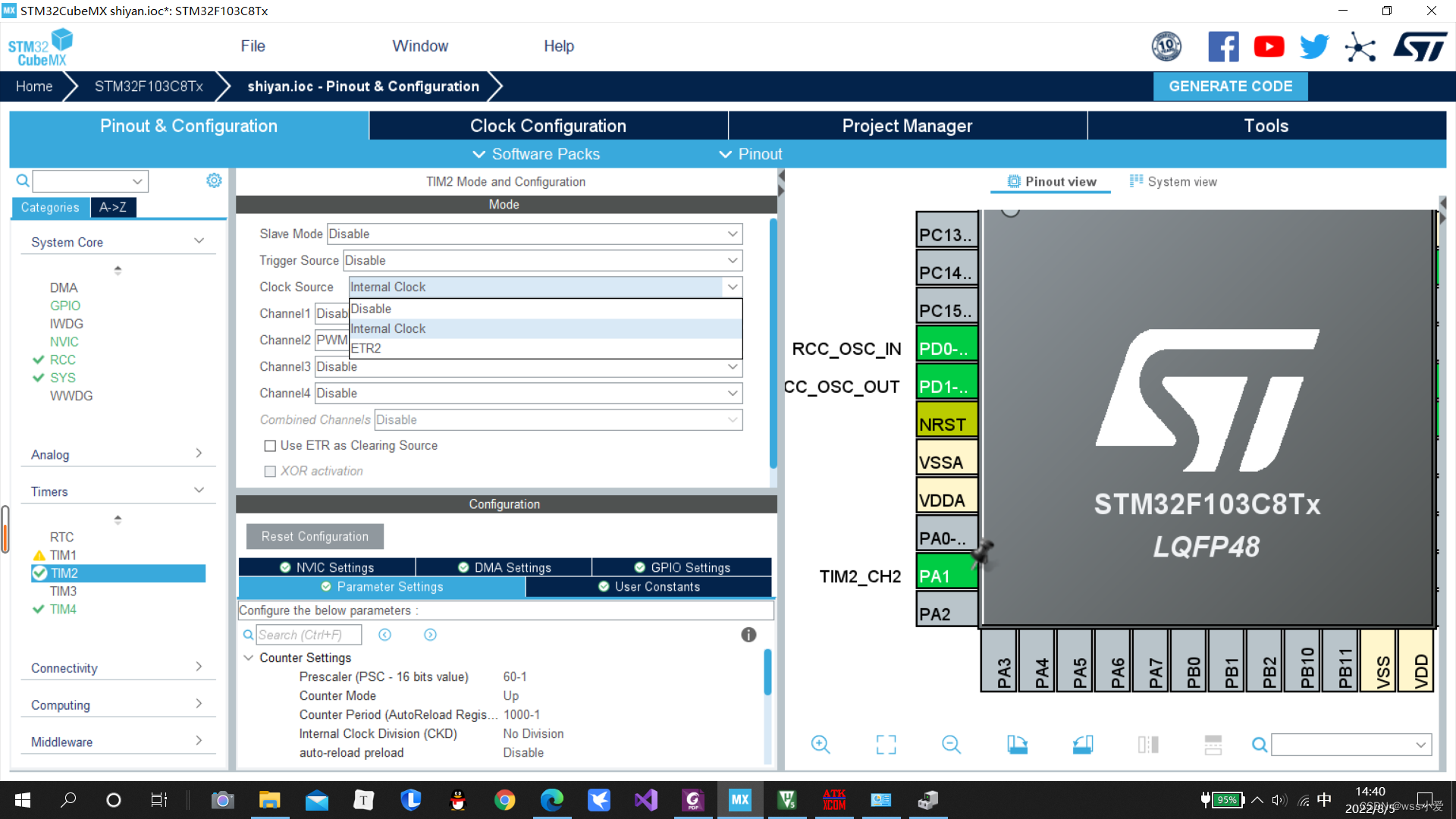Image resolution: width=1456 pixels, height=819 pixels.
Task: Open the File menu
Action: [253, 46]
